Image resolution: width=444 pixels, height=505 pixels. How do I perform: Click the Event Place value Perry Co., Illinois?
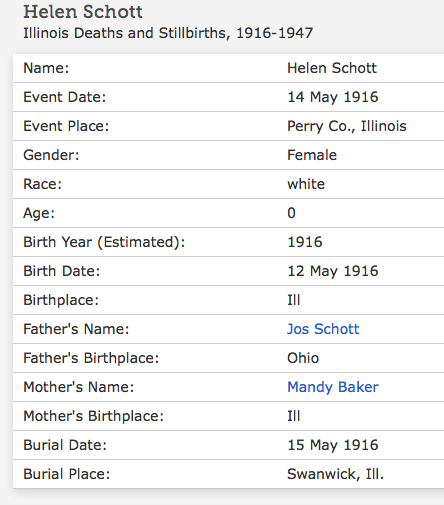[347, 126]
